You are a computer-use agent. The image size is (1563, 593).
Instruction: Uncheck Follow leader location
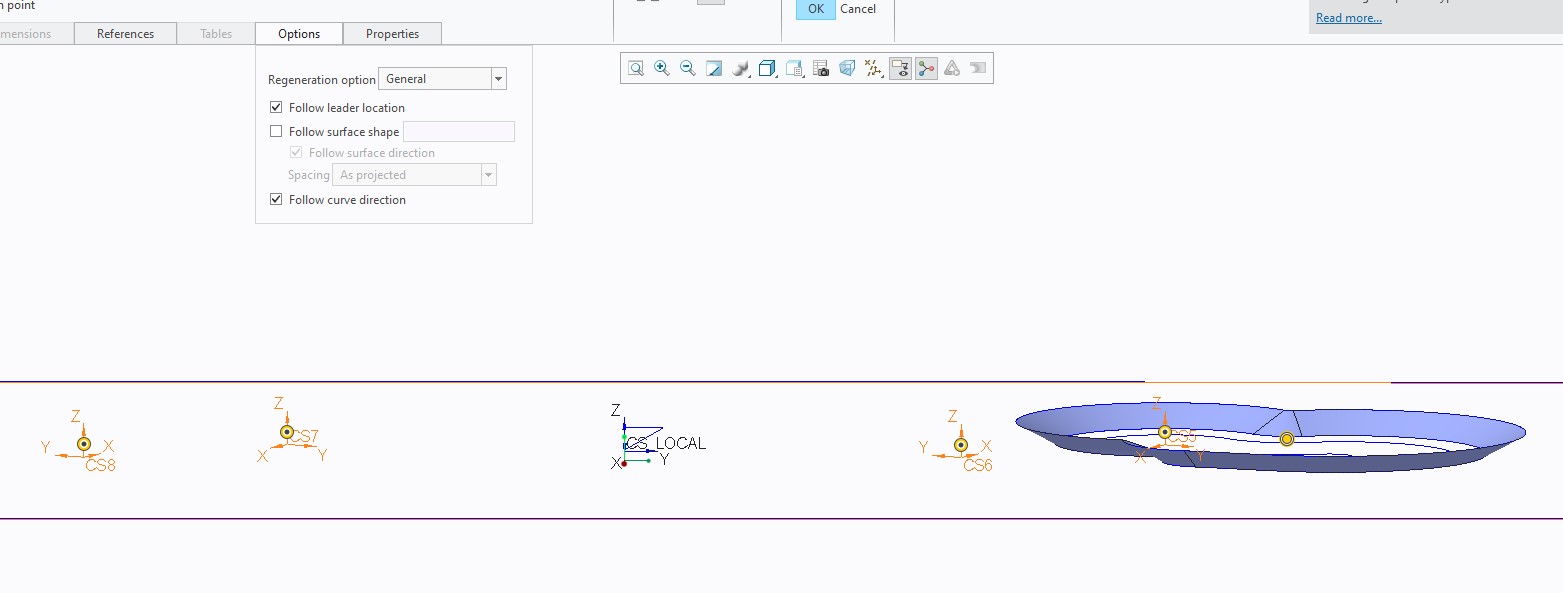click(x=276, y=107)
